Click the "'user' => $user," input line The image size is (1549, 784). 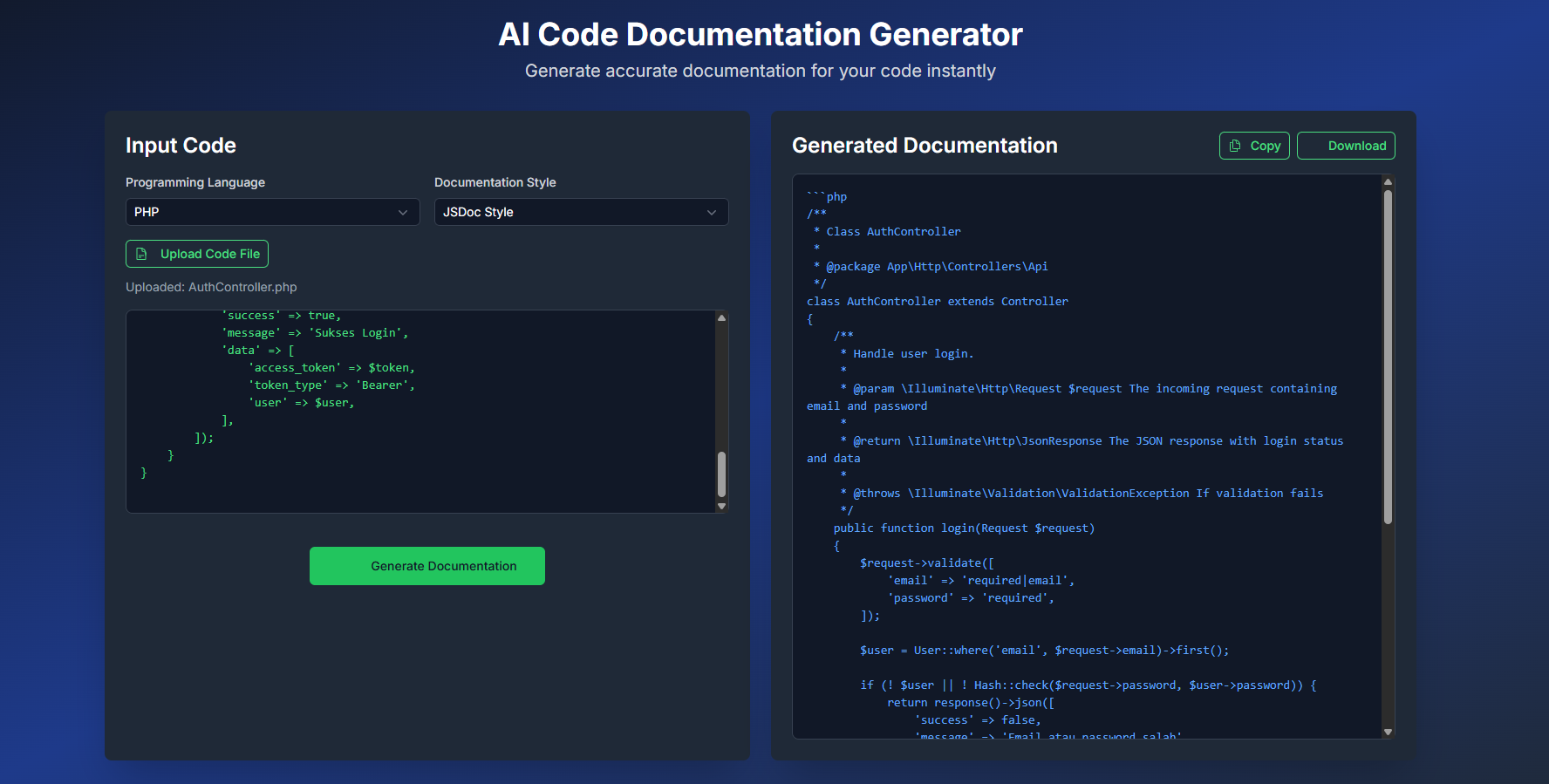coord(302,403)
